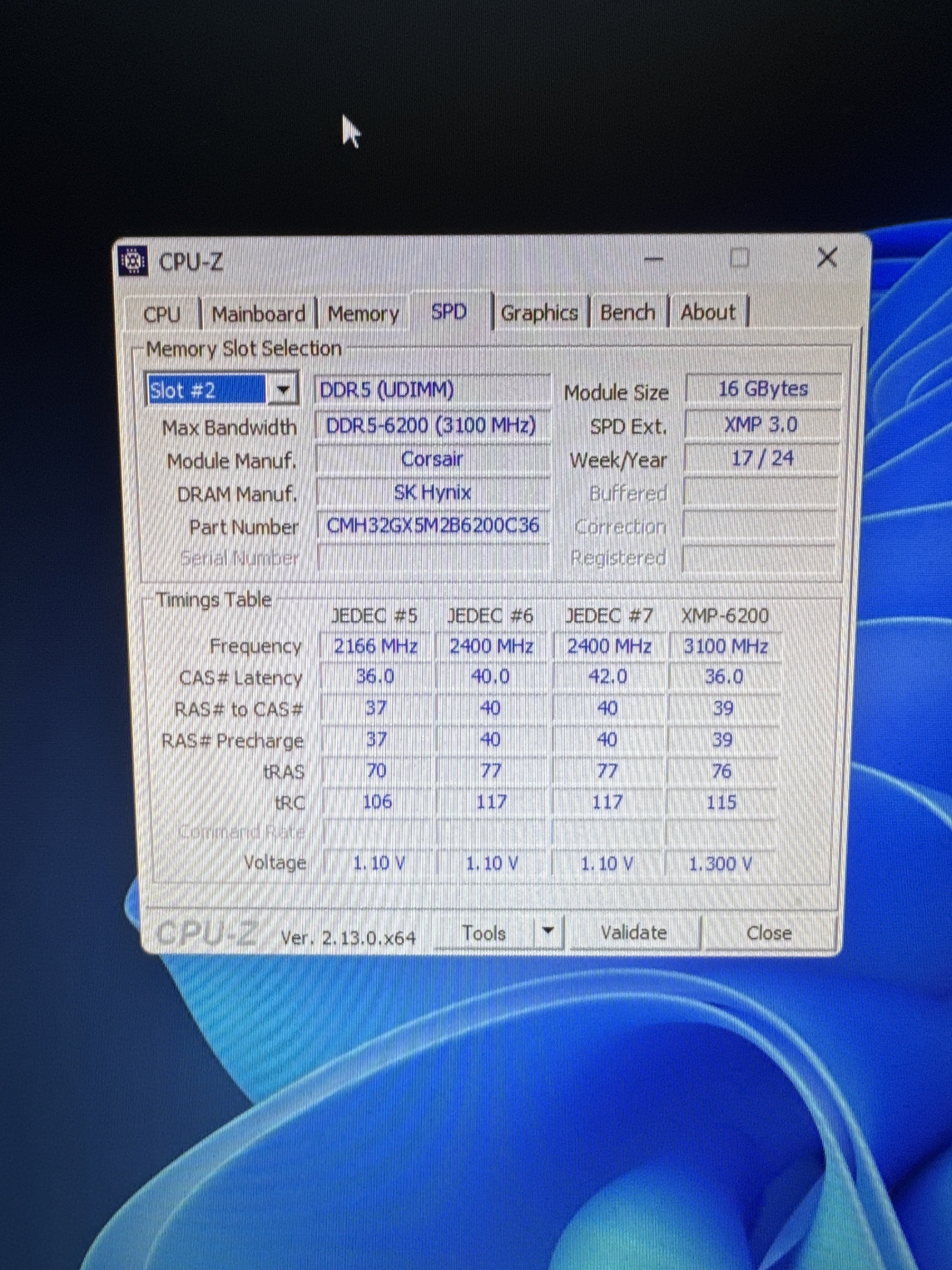Click the Part Number field CMH32GX5M2B6200C36
This screenshot has width=952, height=1270.
point(433,525)
